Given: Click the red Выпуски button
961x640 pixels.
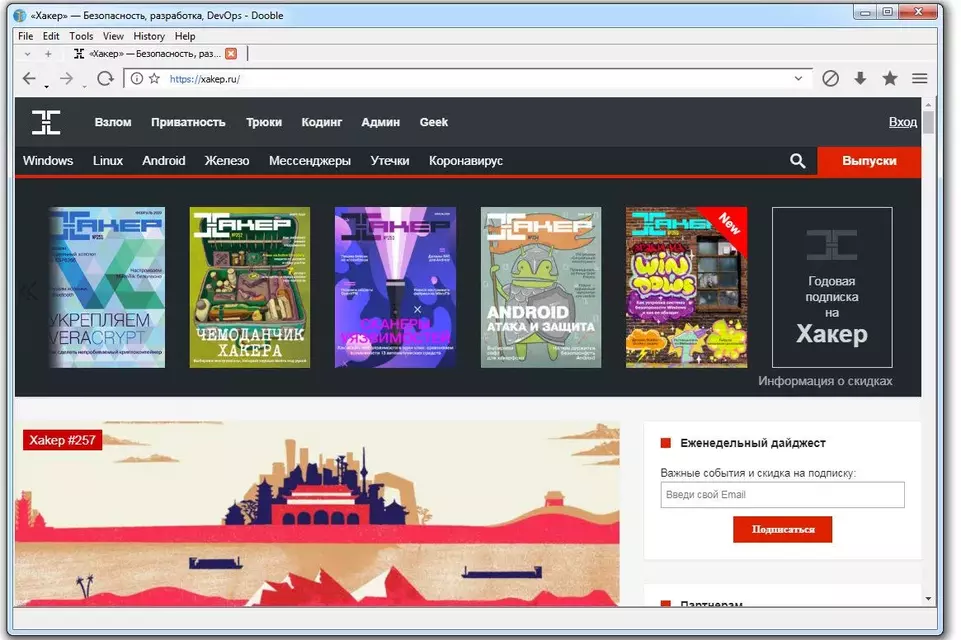Looking at the screenshot, I should tap(869, 161).
